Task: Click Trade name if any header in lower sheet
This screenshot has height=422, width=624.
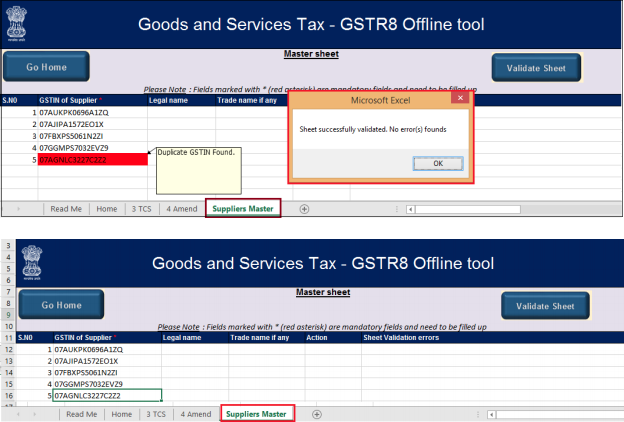Action: pyautogui.click(x=267, y=338)
